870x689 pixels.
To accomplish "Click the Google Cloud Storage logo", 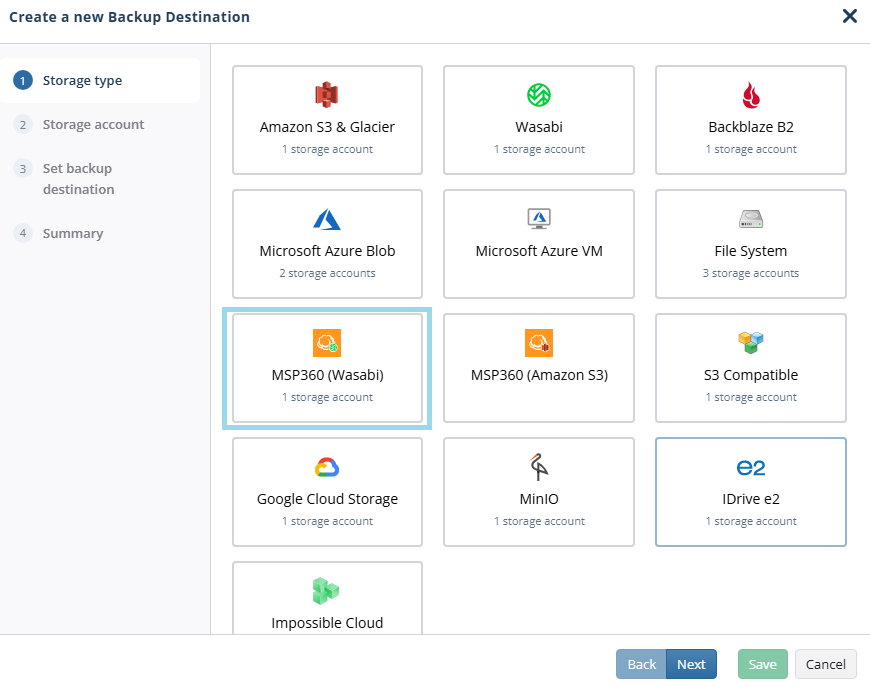I will tap(327, 467).
